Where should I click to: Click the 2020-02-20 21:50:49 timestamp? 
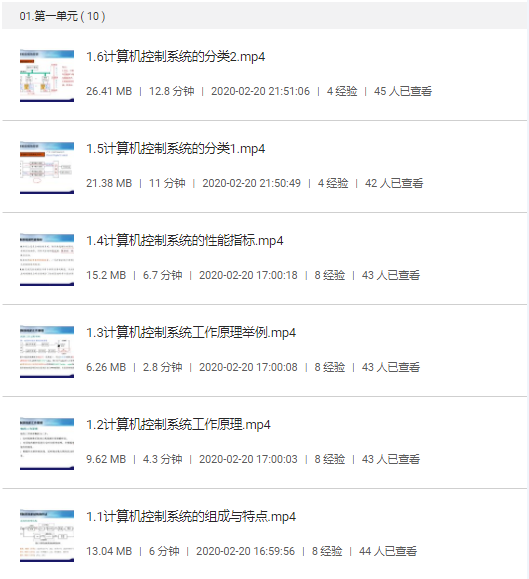[251, 183]
